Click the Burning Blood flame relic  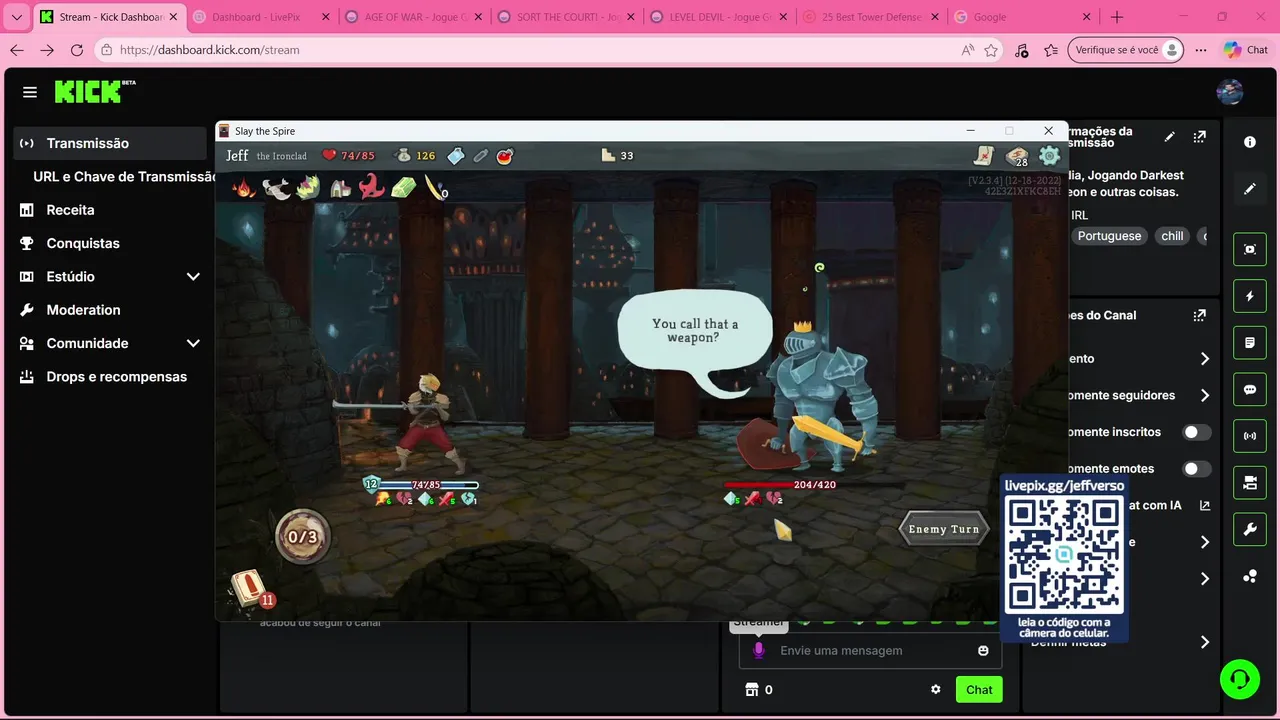click(x=244, y=187)
